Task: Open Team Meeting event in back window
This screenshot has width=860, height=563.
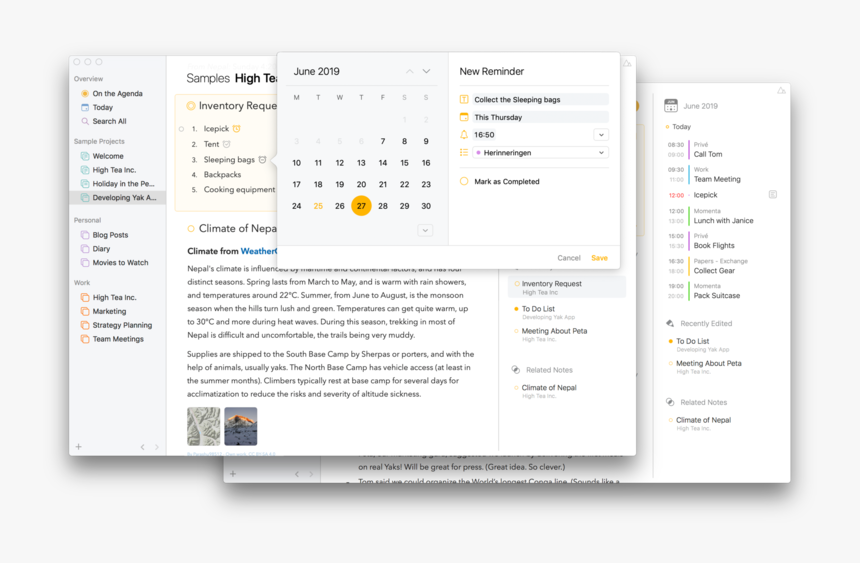Action: point(717,179)
